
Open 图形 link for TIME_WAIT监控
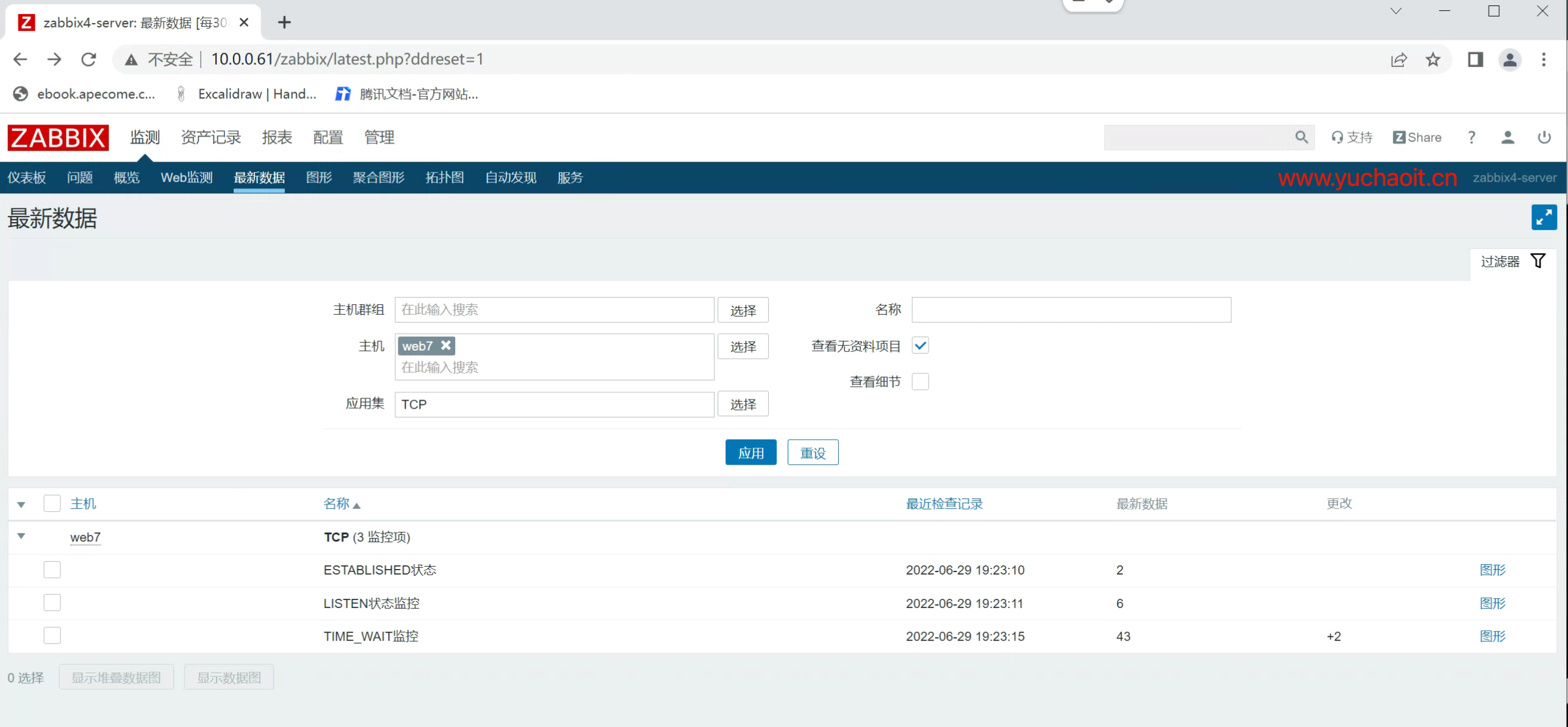click(1492, 636)
